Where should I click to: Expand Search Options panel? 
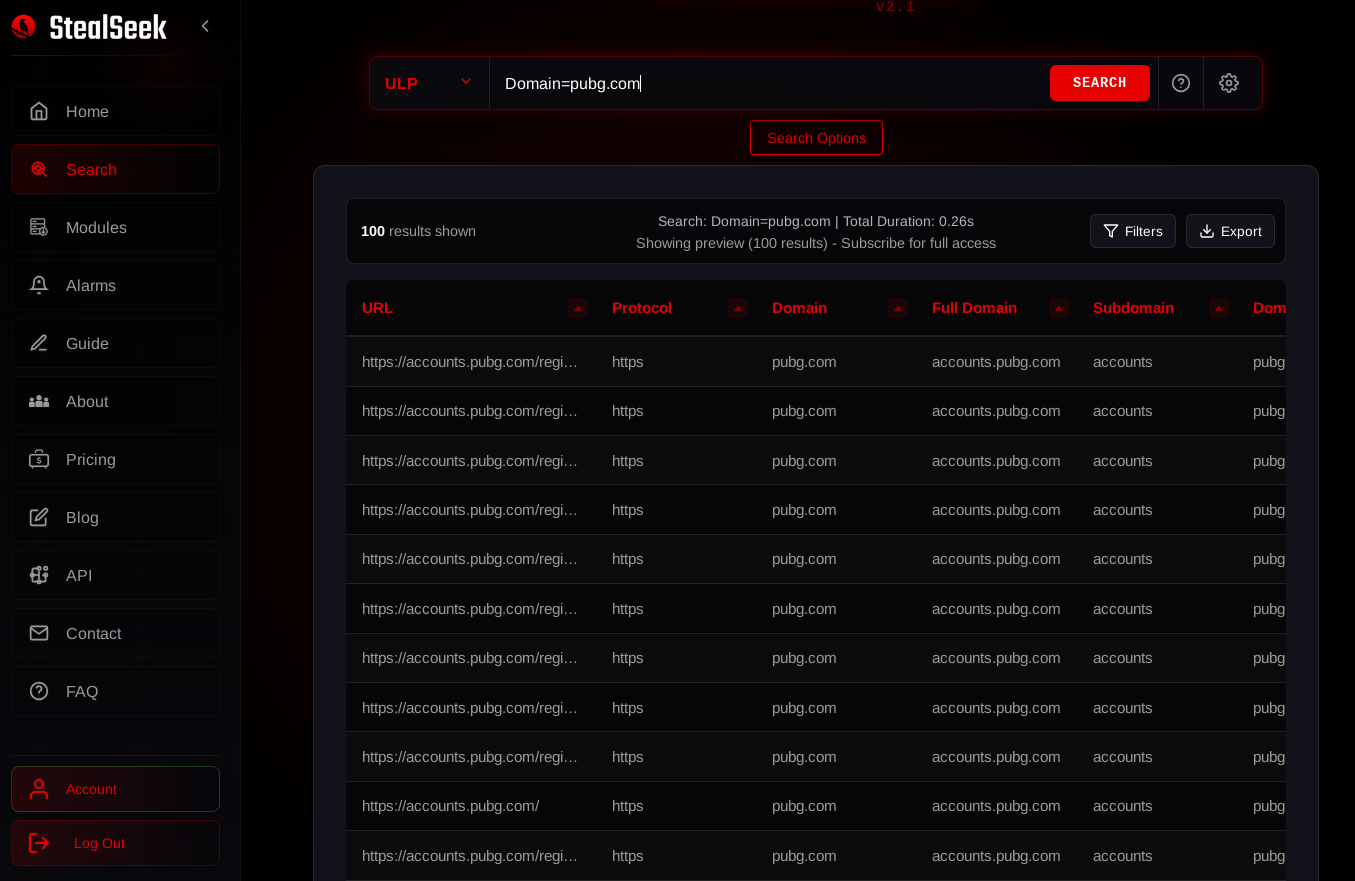(x=816, y=138)
